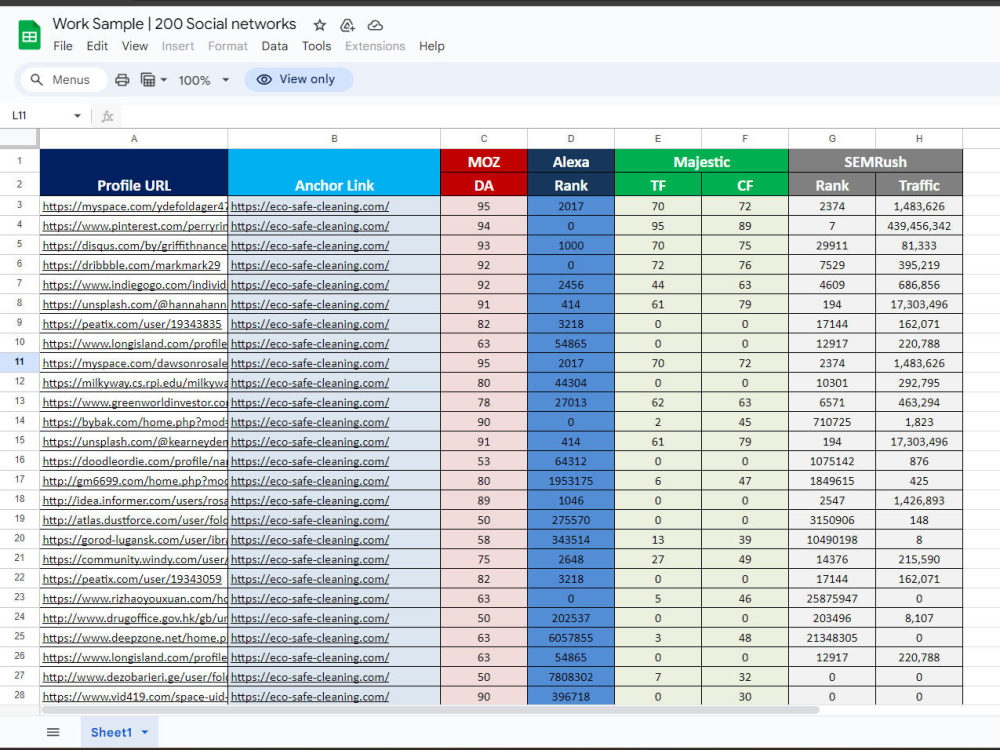Image resolution: width=1000 pixels, height=750 pixels.
Task: Open the name box dropdown arrow
Action: (x=77, y=115)
